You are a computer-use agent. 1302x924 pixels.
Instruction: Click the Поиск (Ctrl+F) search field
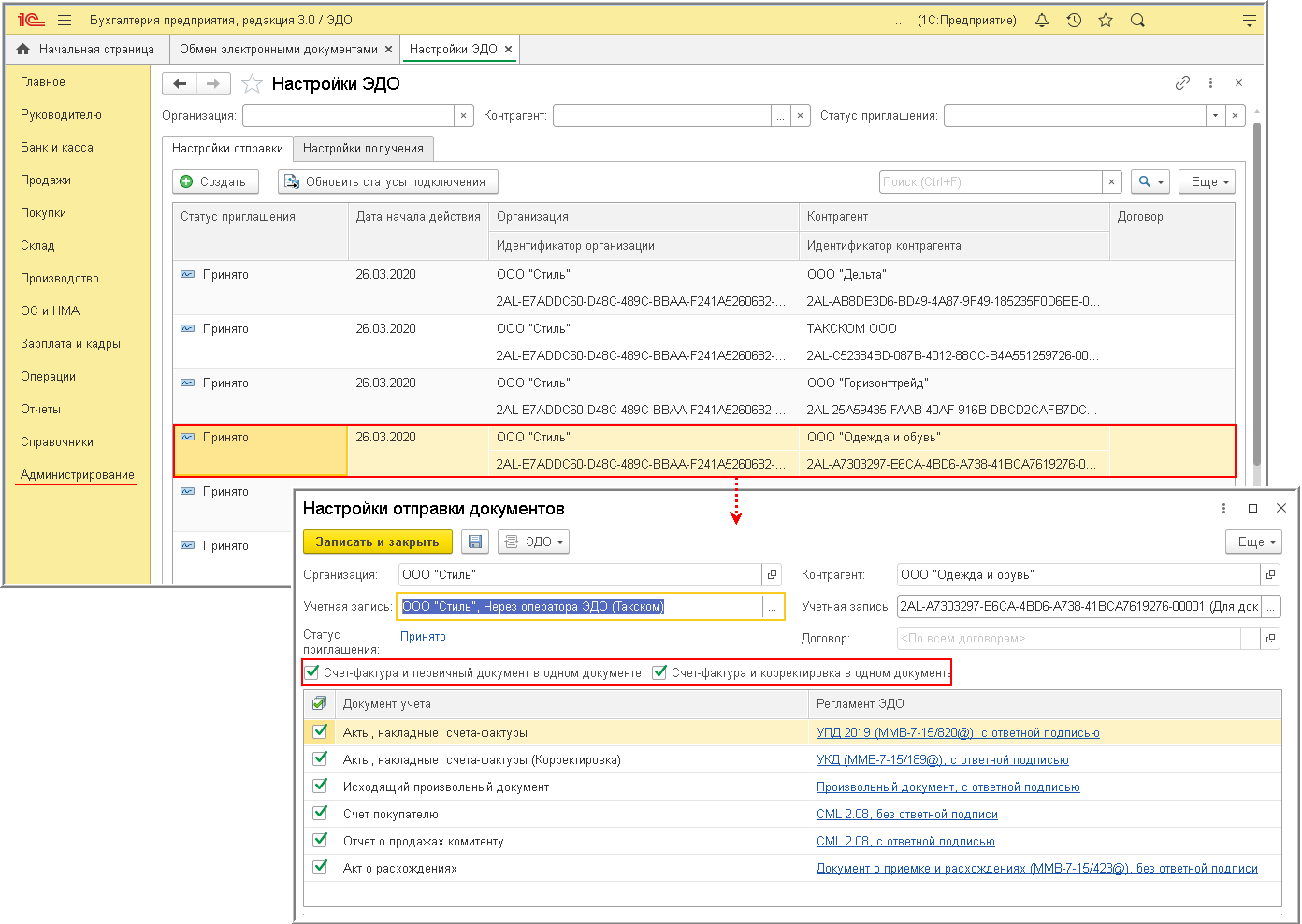pyautogui.click(x=990, y=181)
